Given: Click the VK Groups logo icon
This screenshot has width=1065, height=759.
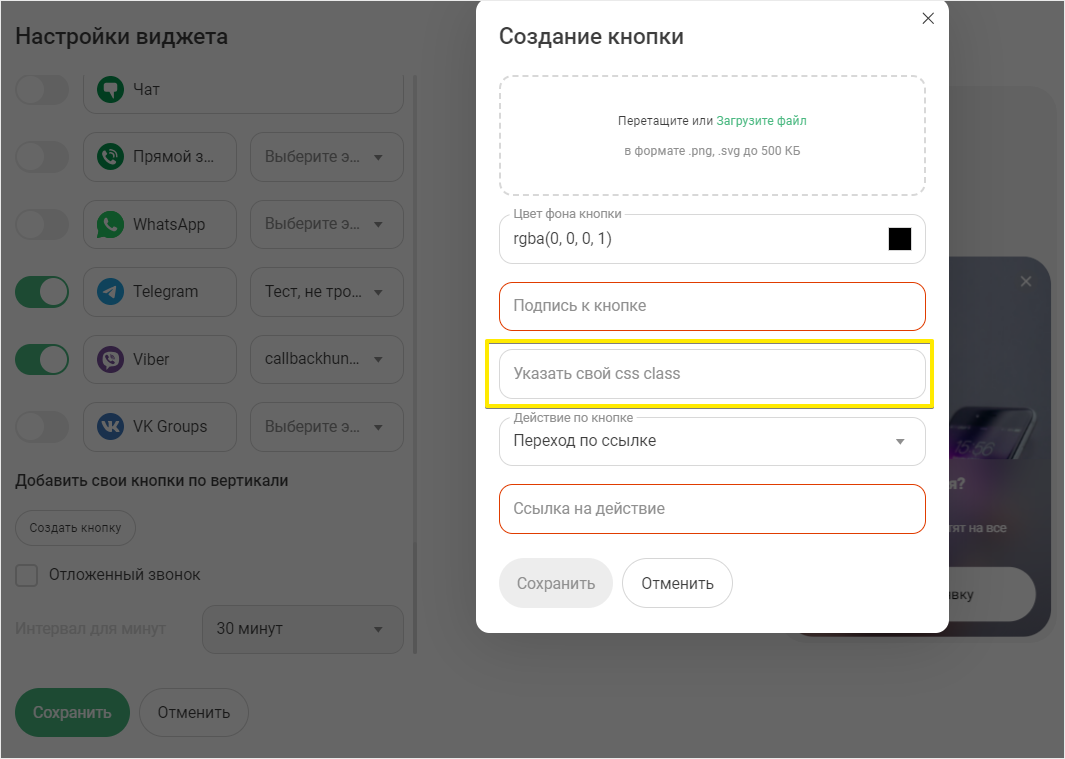Looking at the screenshot, I should coord(110,426).
